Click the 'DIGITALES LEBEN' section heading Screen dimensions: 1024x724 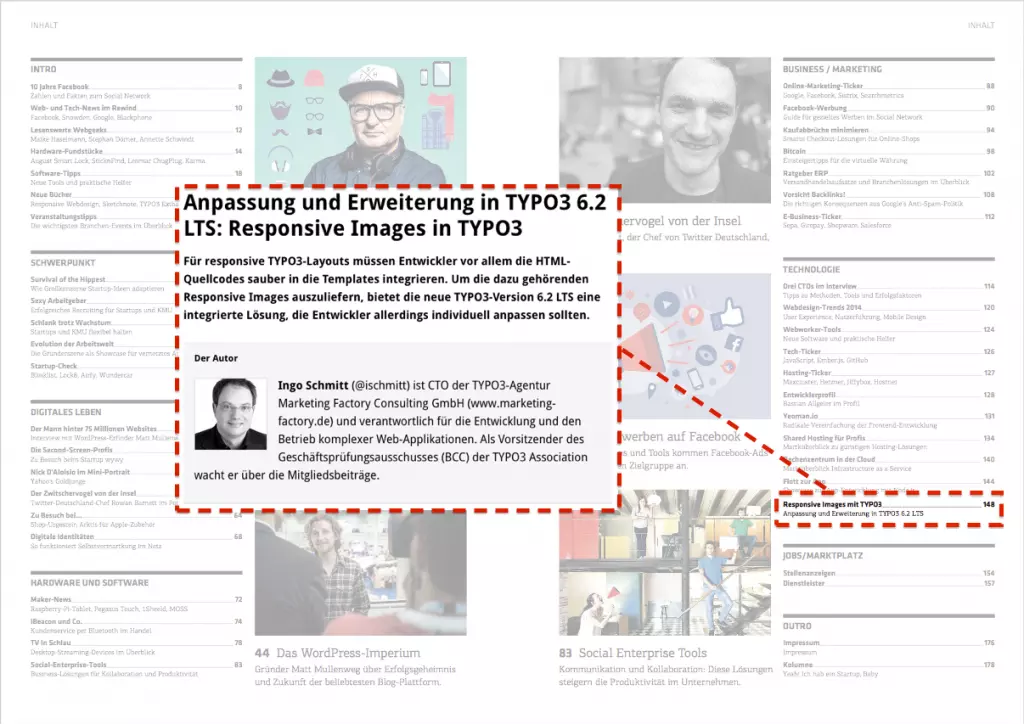[66, 412]
